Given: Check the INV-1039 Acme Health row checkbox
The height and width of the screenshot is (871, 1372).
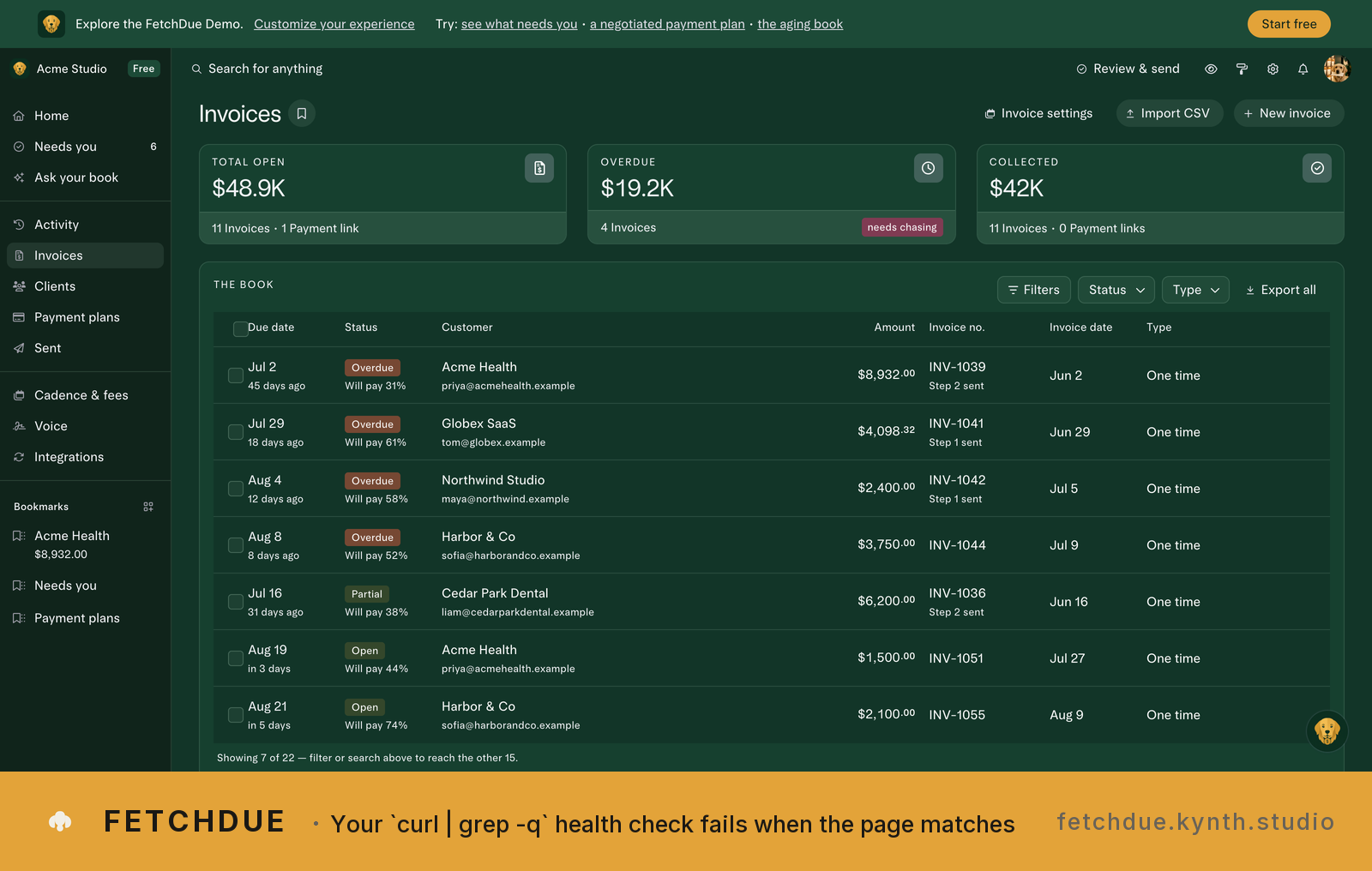Looking at the screenshot, I should pyautogui.click(x=235, y=375).
